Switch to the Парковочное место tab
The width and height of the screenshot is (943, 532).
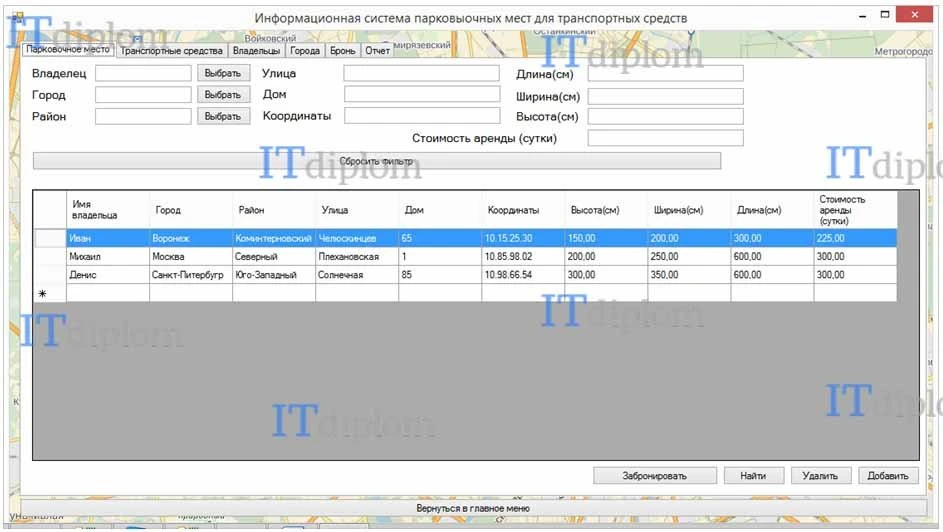pos(68,49)
